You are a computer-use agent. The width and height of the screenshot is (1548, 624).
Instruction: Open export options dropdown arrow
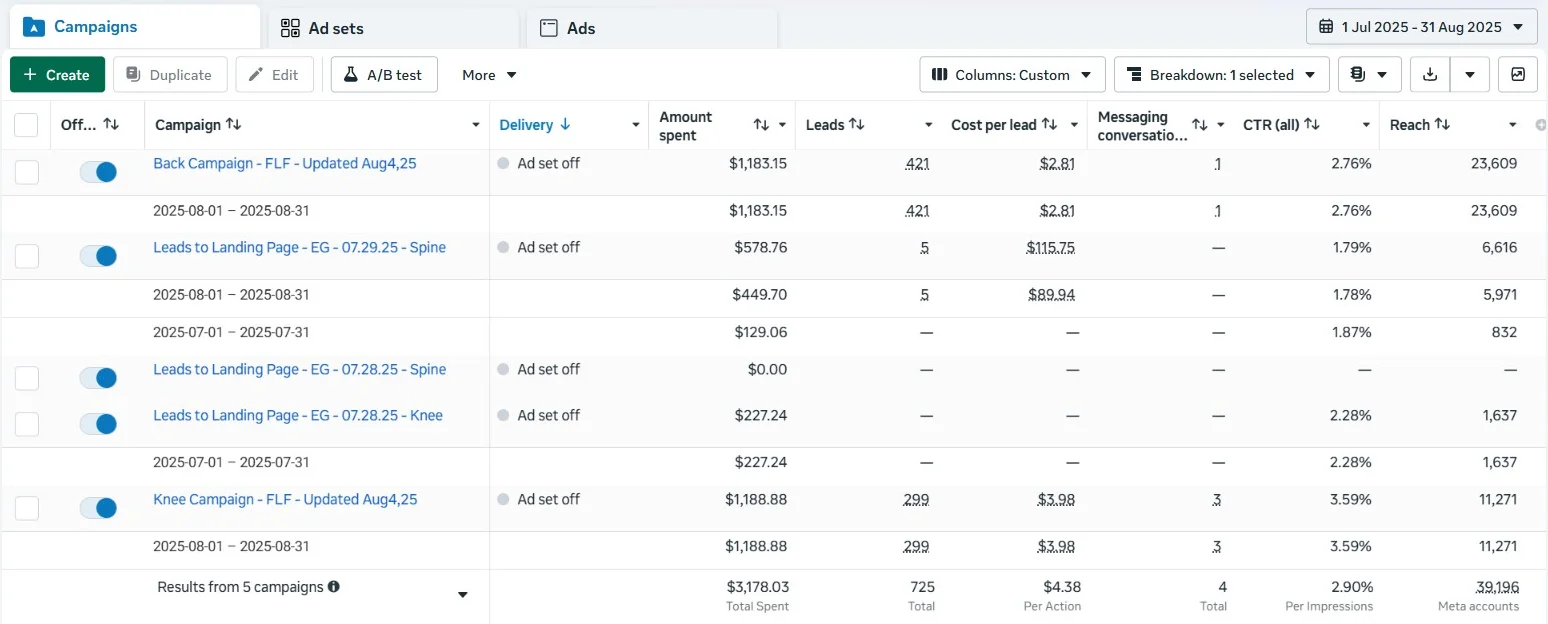click(1470, 75)
